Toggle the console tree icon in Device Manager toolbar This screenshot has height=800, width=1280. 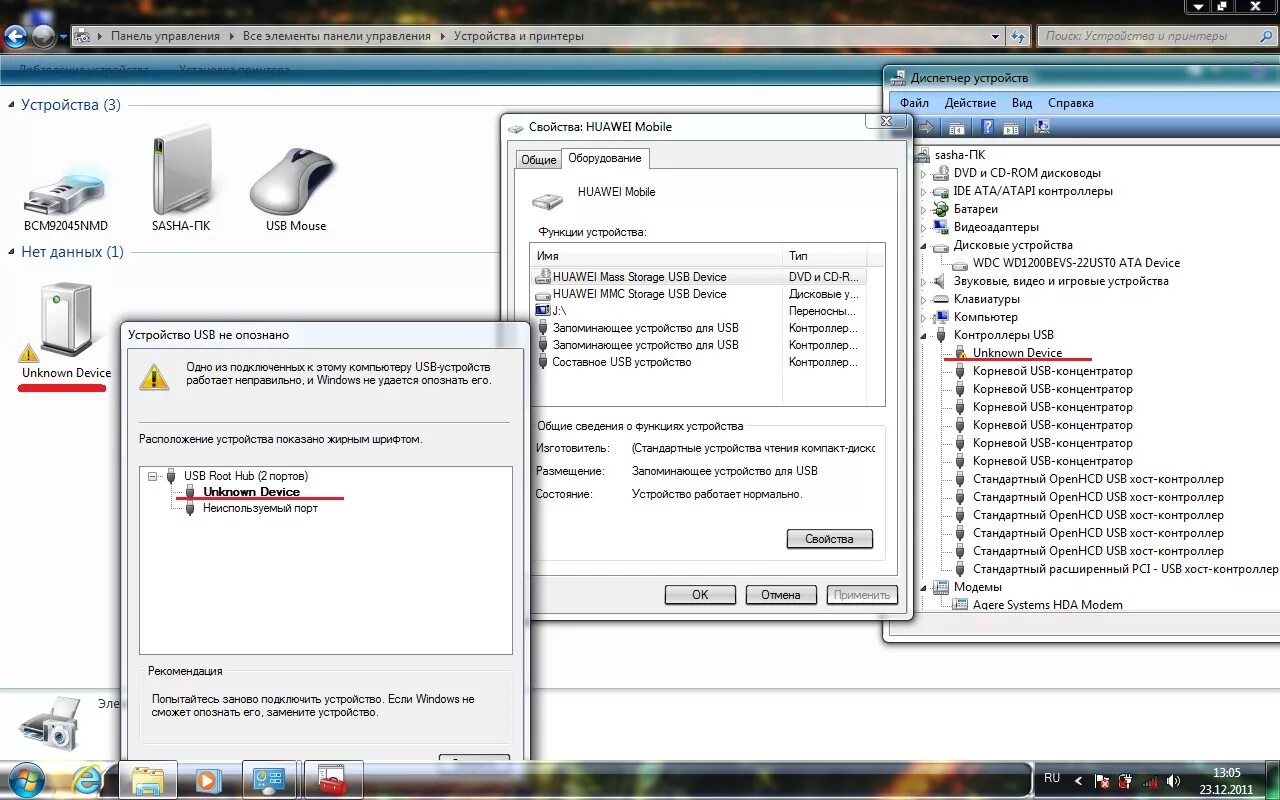pos(957,127)
